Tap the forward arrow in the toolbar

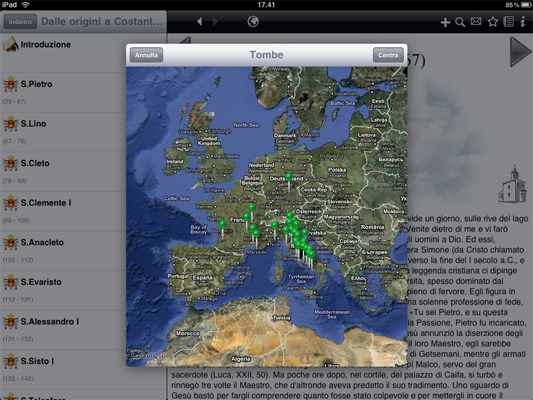pos(215,22)
